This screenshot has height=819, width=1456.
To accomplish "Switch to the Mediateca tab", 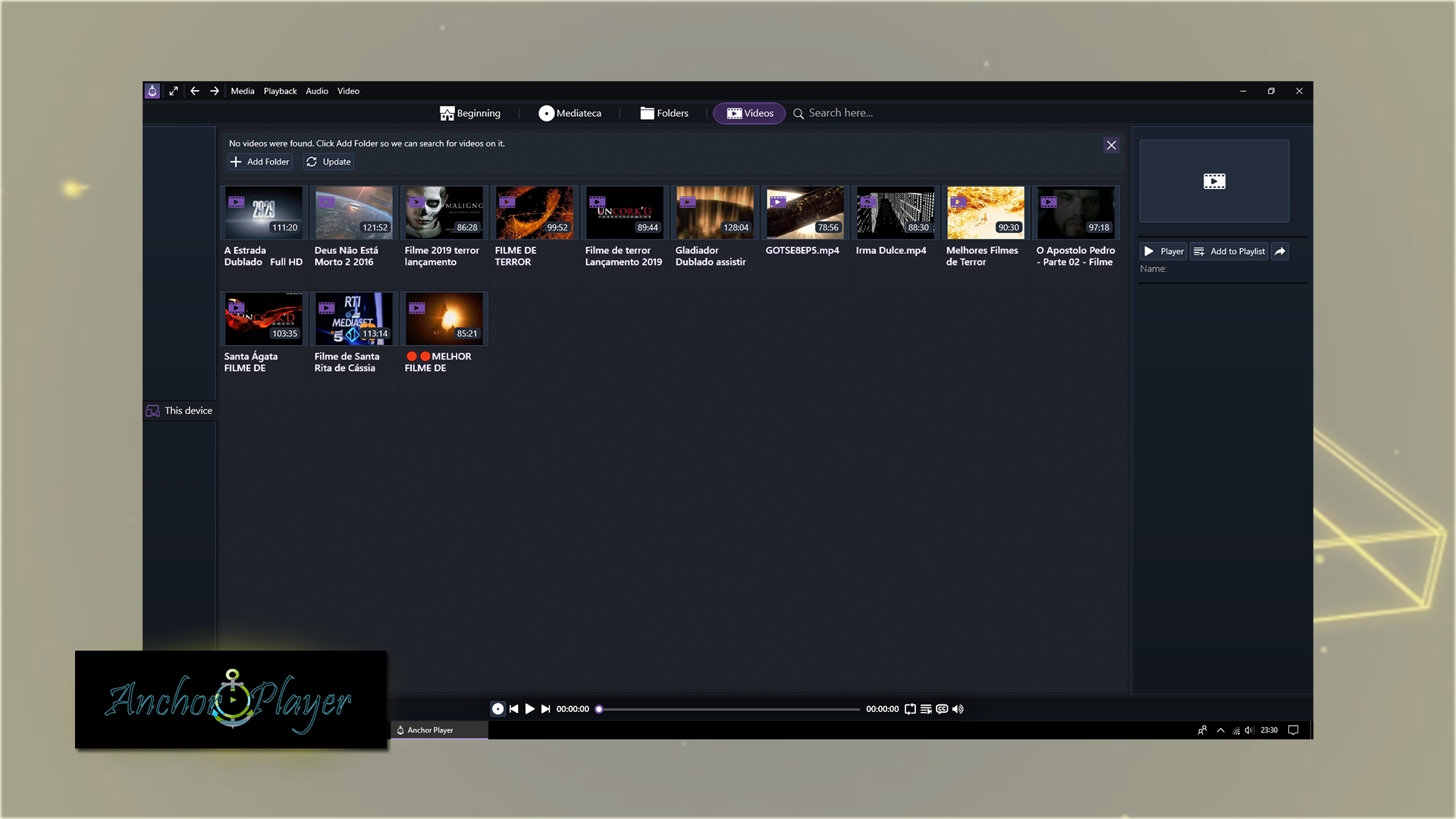I will click(570, 113).
